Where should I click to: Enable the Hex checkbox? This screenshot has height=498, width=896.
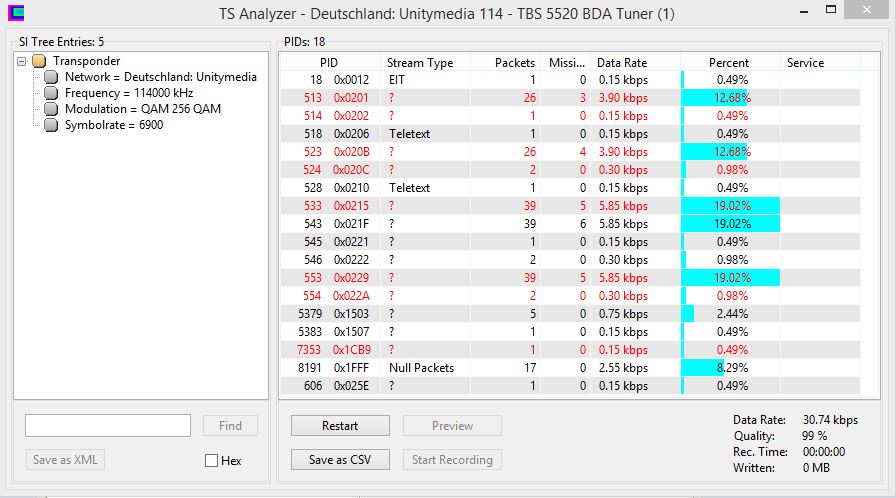[x=211, y=460]
